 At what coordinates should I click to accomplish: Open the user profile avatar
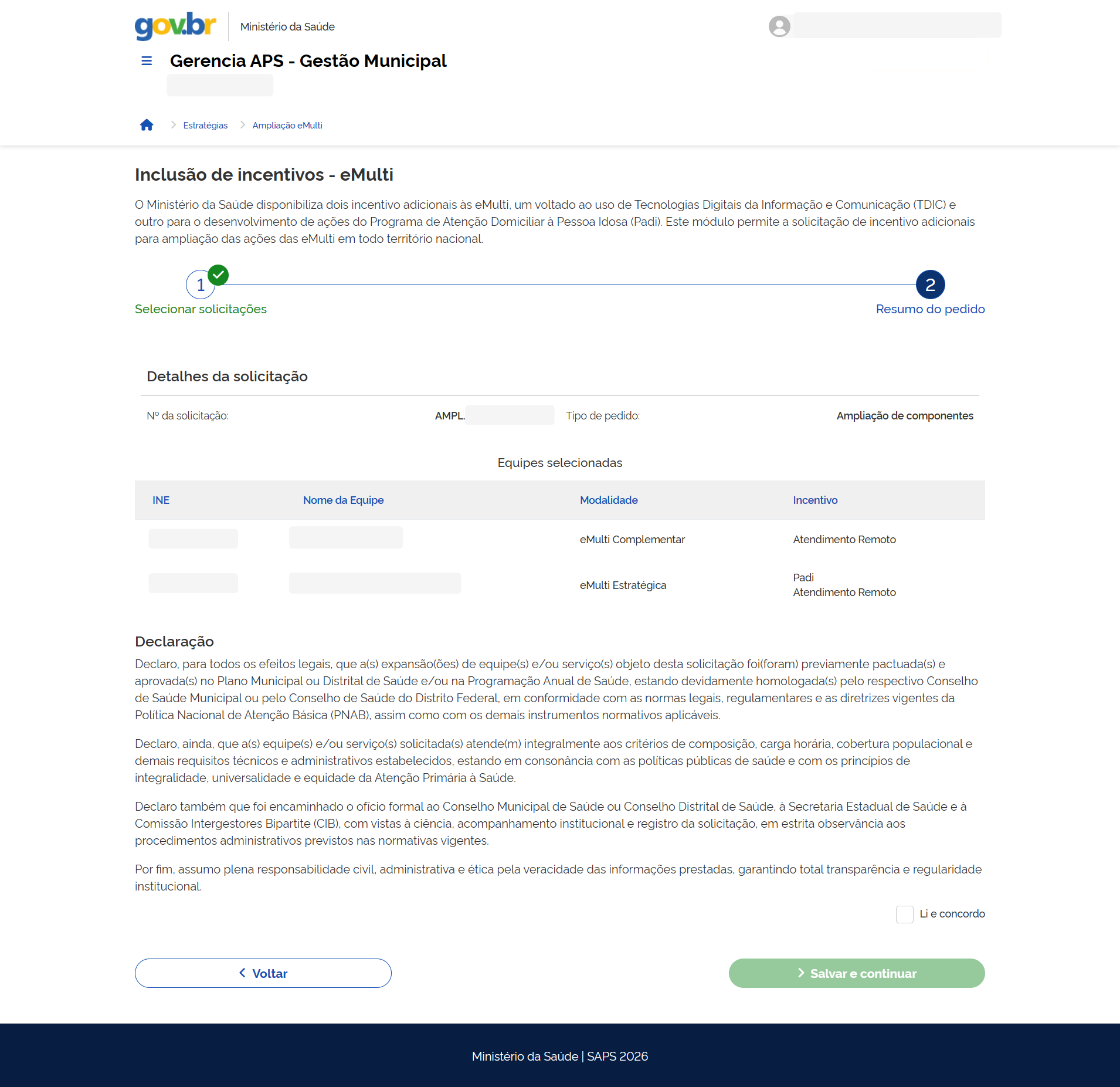tap(779, 26)
